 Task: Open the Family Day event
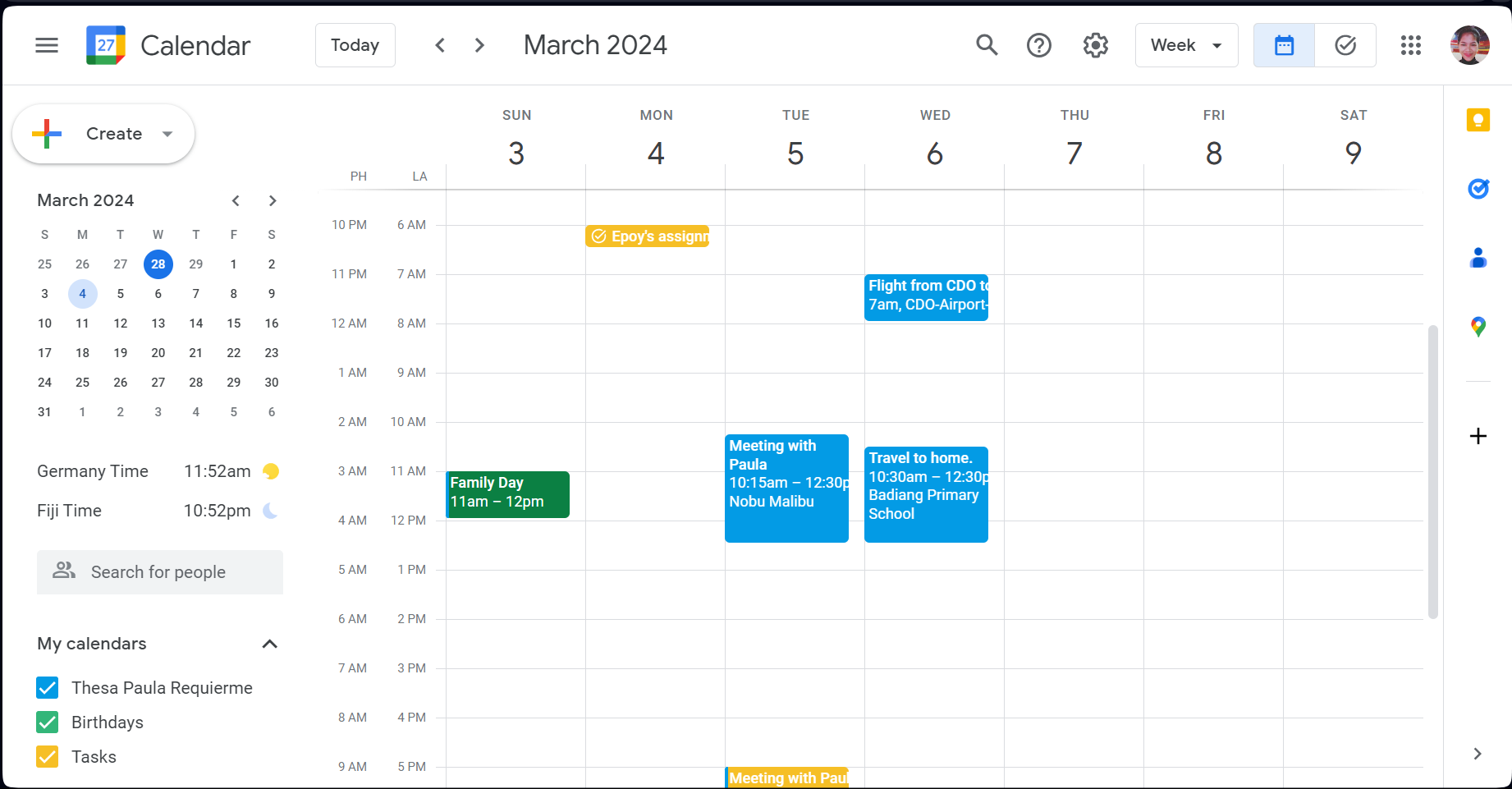click(507, 493)
